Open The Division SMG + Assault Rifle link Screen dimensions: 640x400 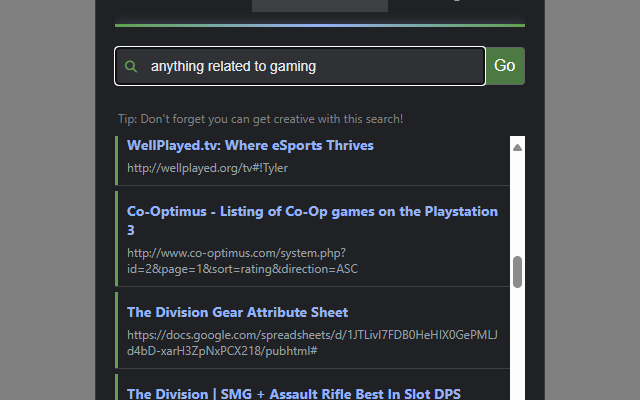(x=294, y=393)
